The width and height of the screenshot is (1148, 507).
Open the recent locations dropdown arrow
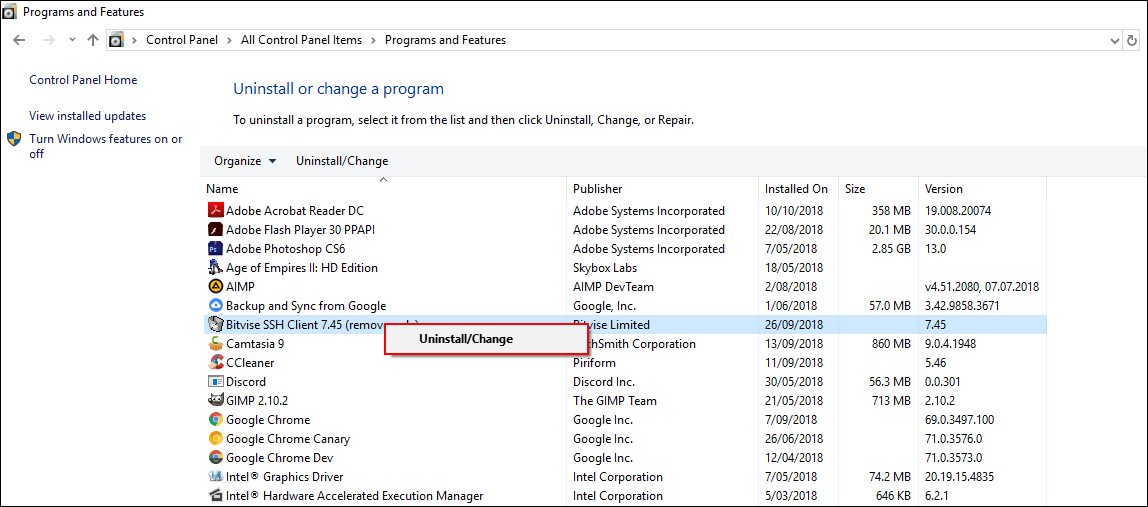[x=72, y=40]
